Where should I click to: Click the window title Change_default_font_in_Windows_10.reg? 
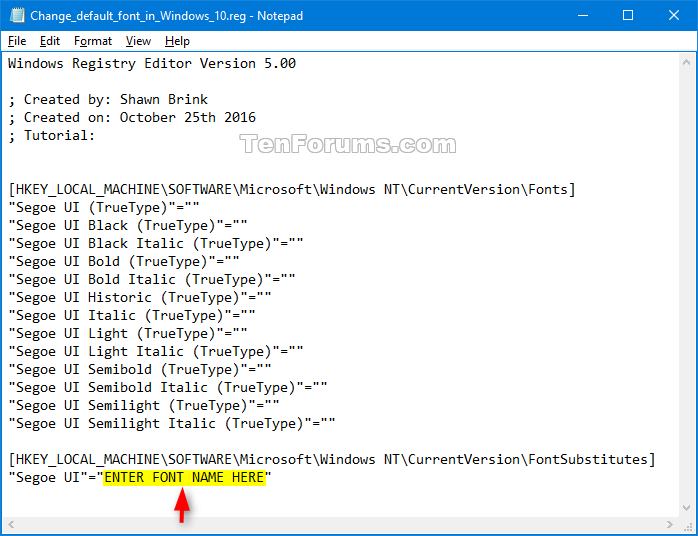tap(138, 16)
